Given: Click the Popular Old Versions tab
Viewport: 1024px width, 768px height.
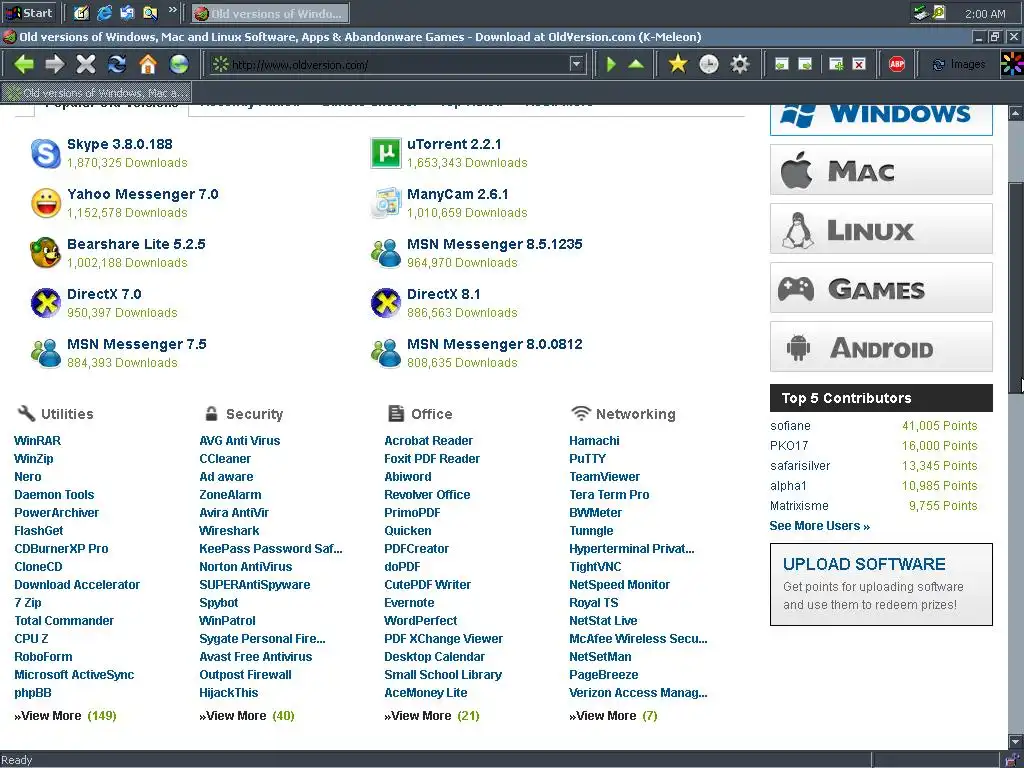Looking at the screenshot, I should click(x=111, y=106).
